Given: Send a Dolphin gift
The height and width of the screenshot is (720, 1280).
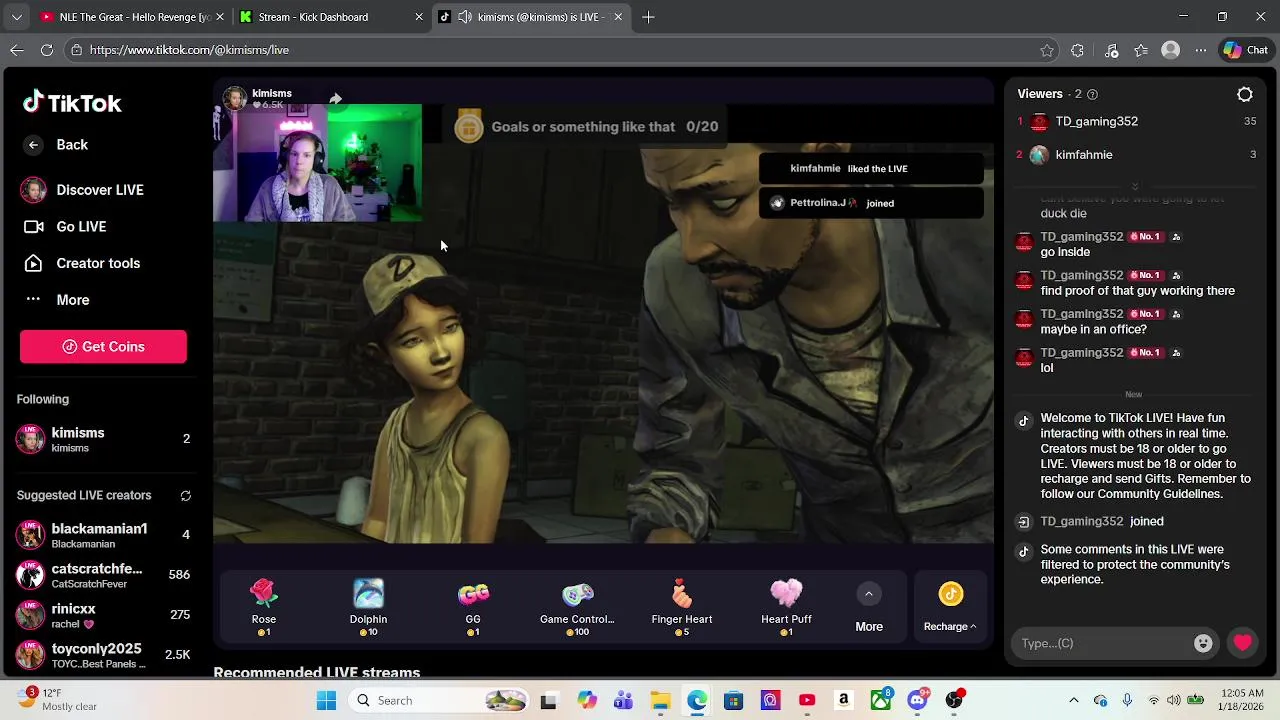Looking at the screenshot, I should point(368,606).
